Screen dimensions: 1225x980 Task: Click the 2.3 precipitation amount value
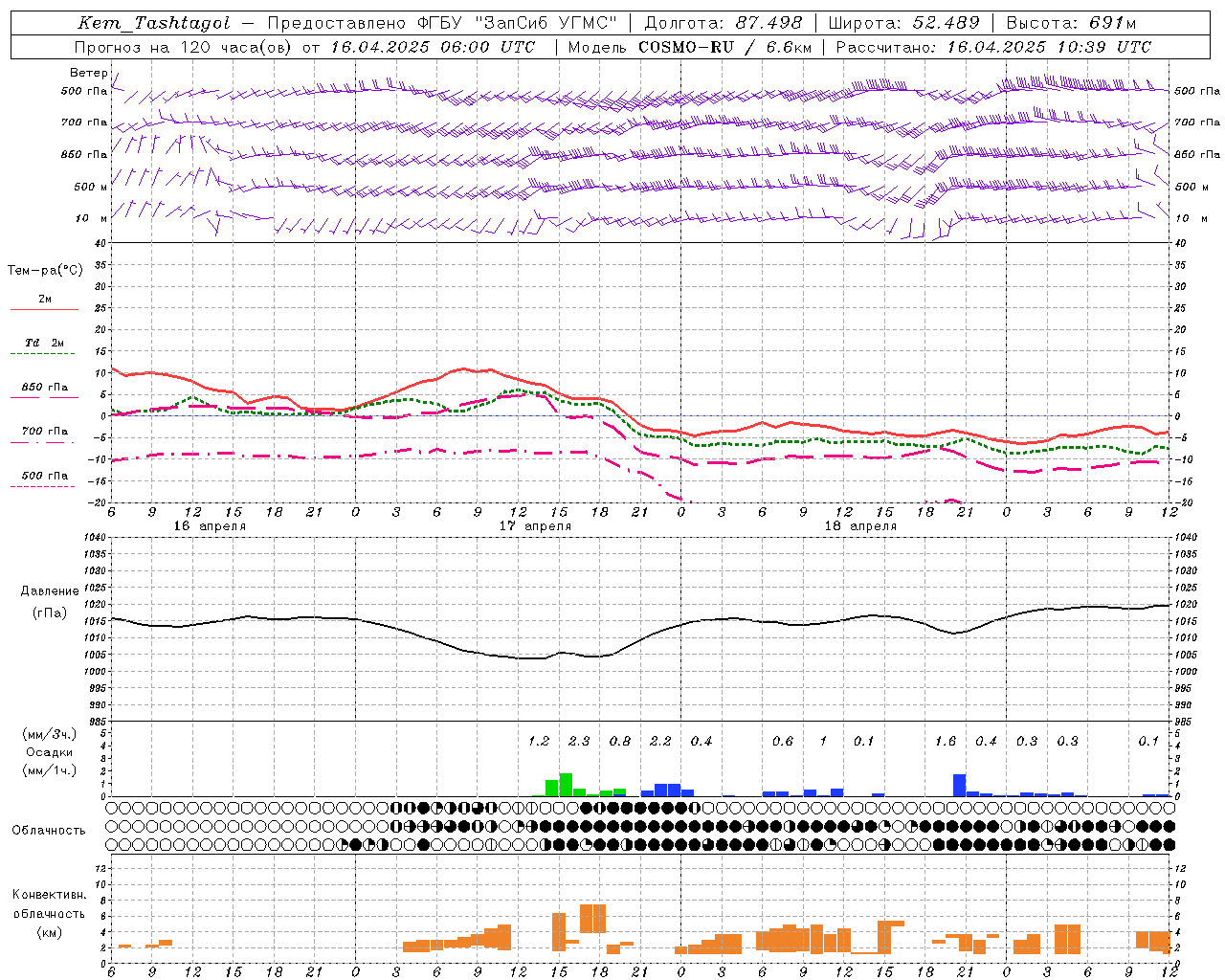pos(579,741)
